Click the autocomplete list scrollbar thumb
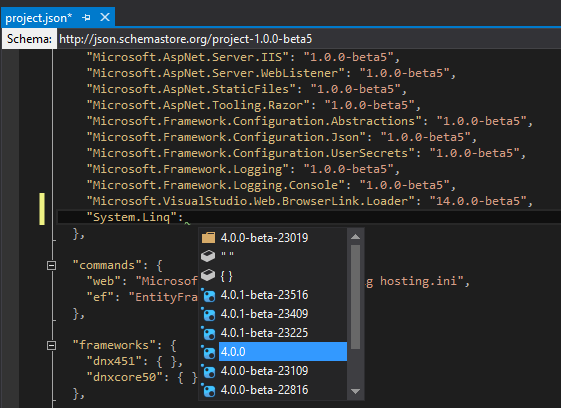 click(x=355, y=297)
